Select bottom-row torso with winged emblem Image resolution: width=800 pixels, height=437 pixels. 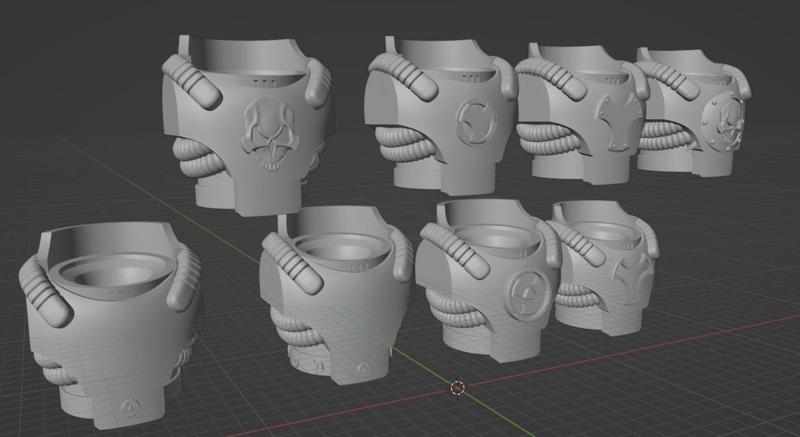(605, 269)
